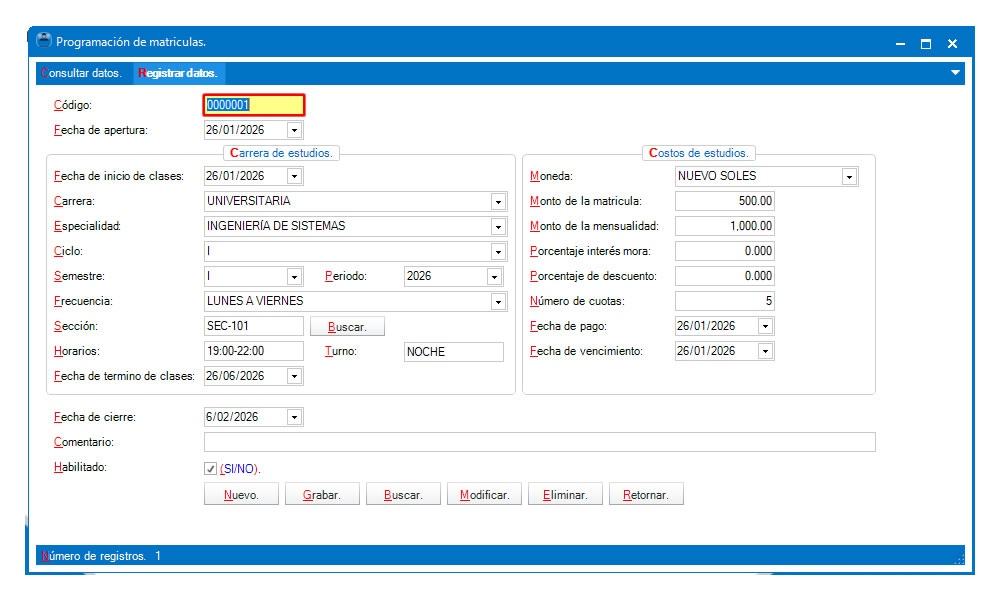Click the Comentario text field
The width and height of the screenshot is (1000, 600).
point(540,442)
